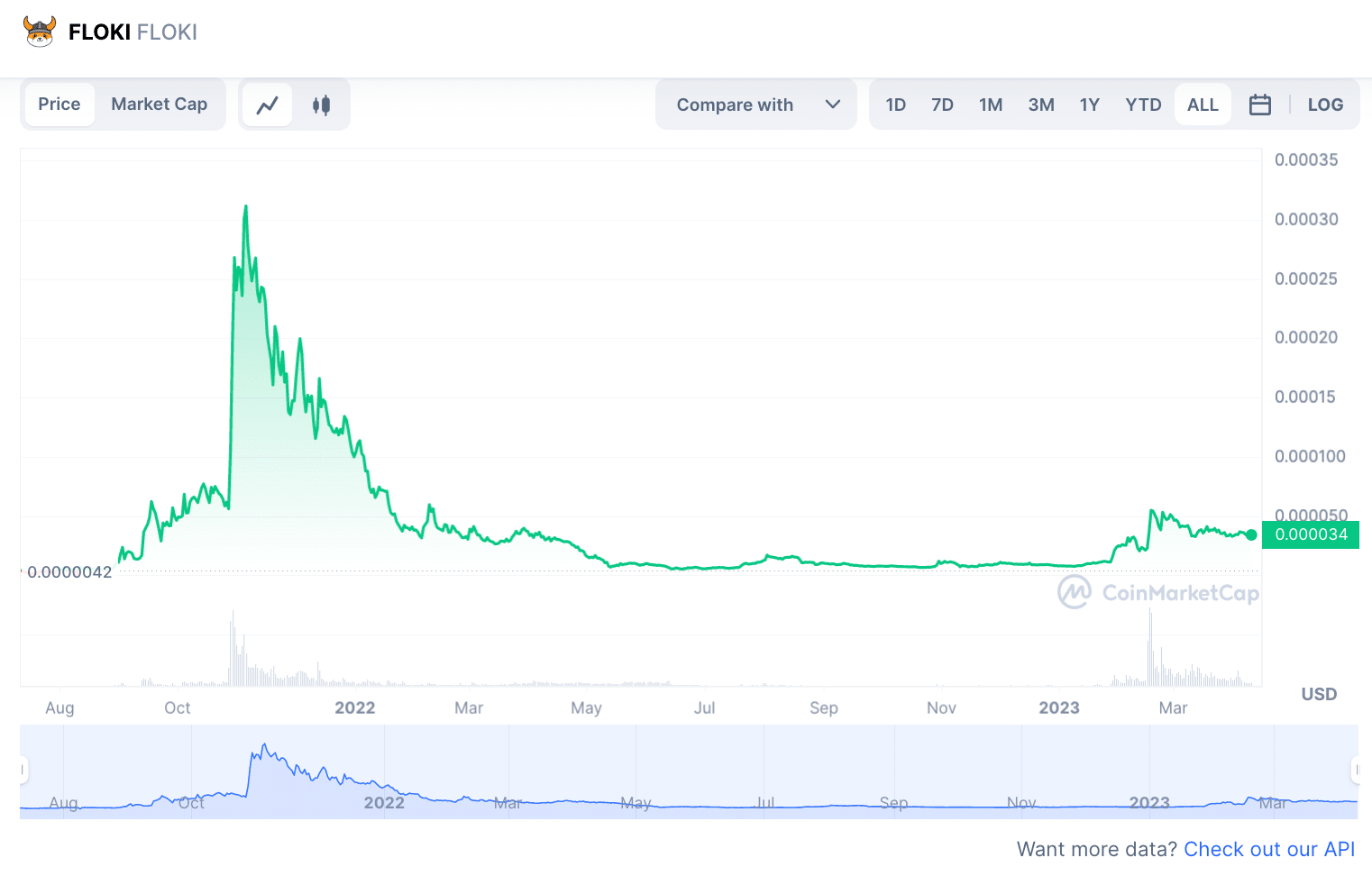Click the FLOKI coin name title
The image size is (1372, 876).
coord(99,32)
